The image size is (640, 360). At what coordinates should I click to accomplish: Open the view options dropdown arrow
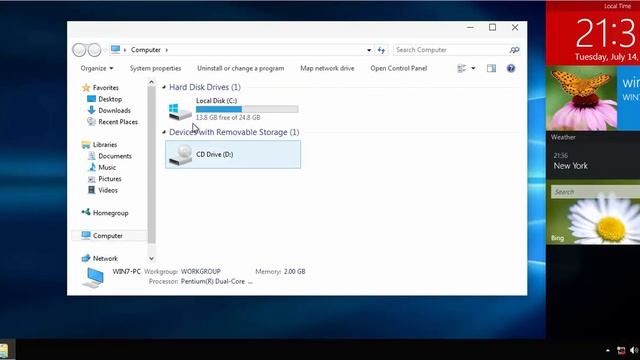pos(473,68)
